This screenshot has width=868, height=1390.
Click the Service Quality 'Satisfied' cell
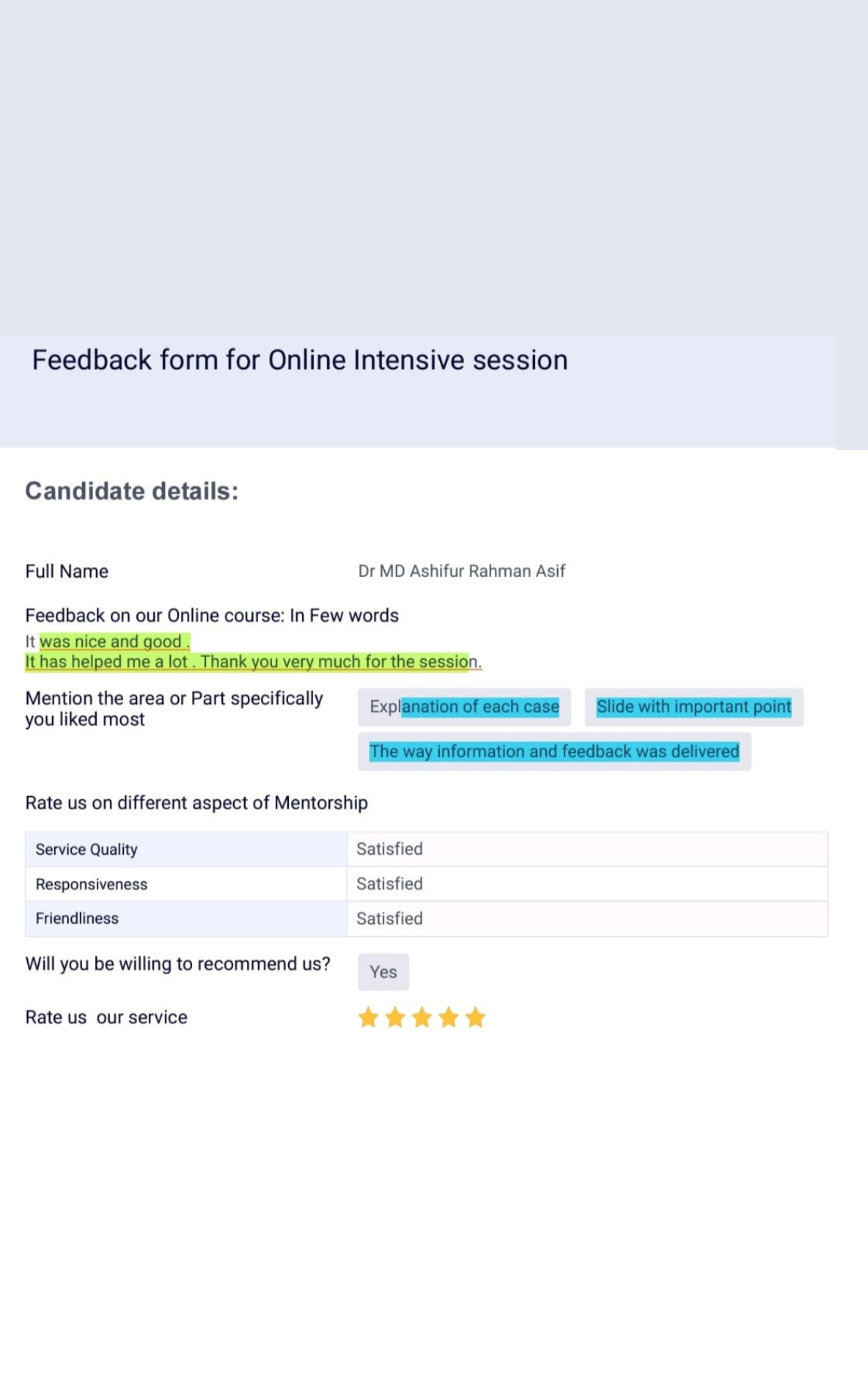pos(587,849)
